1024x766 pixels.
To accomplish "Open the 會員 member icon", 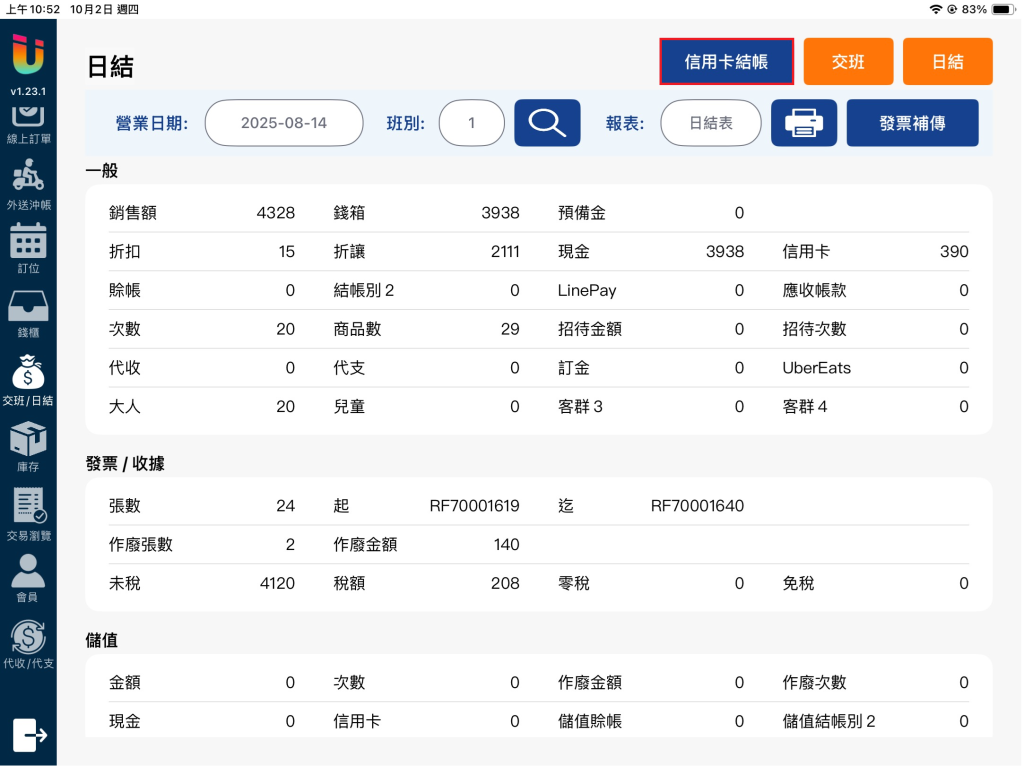I will 28,572.
